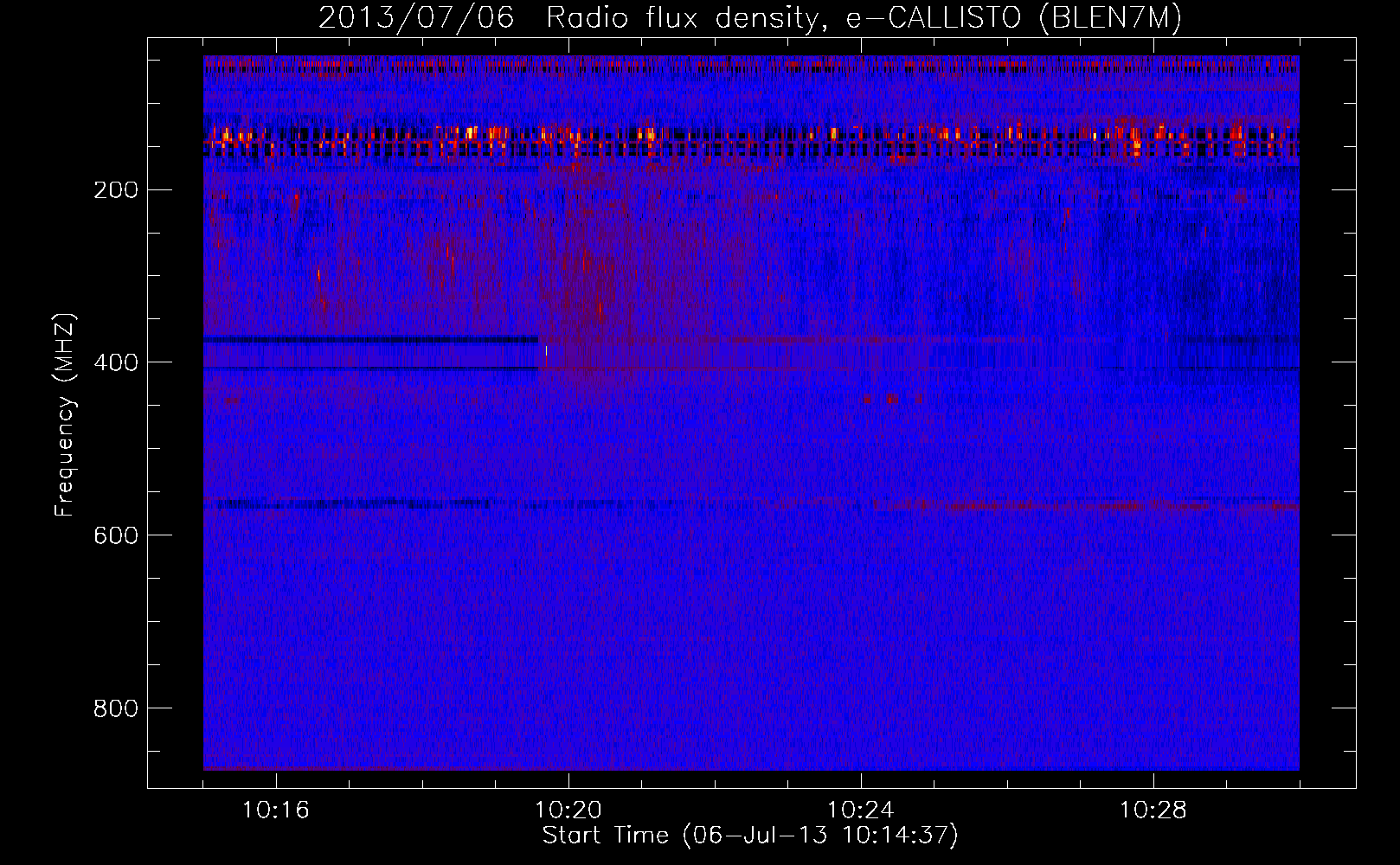
Task: Click the 600 frequency tick label
Action: [x=115, y=535]
